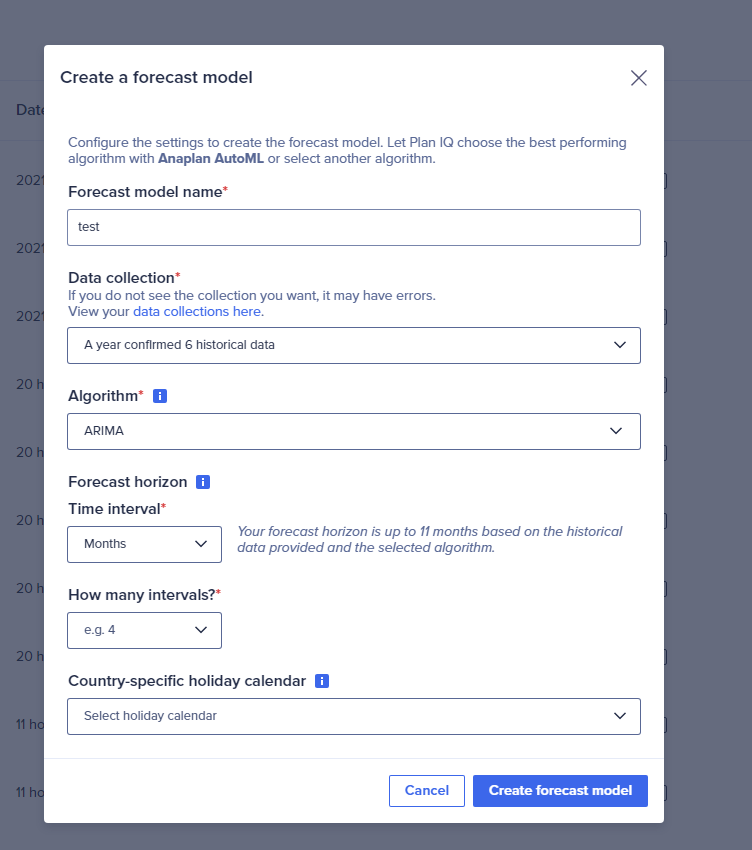
Task: Open the Select holiday calendar dropdown
Action: point(354,716)
